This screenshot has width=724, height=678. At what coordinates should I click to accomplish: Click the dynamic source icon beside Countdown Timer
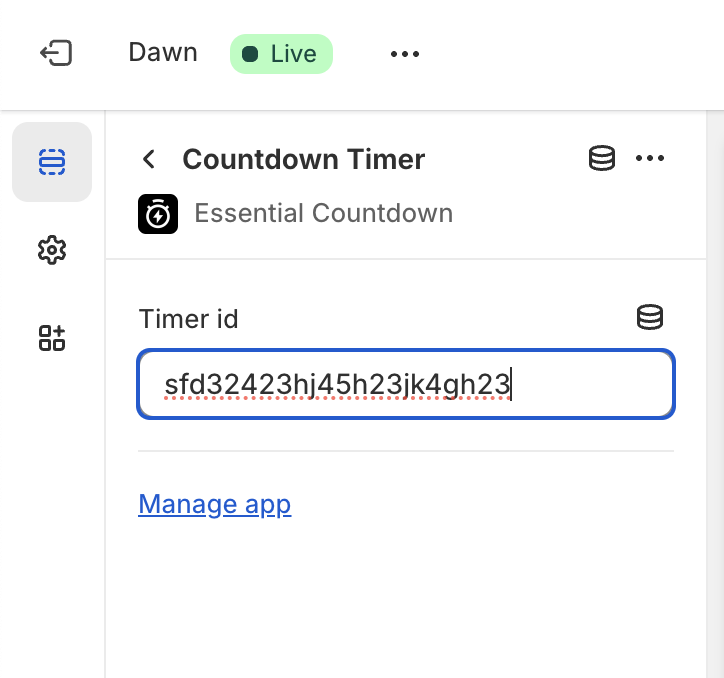(x=602, y=158)
